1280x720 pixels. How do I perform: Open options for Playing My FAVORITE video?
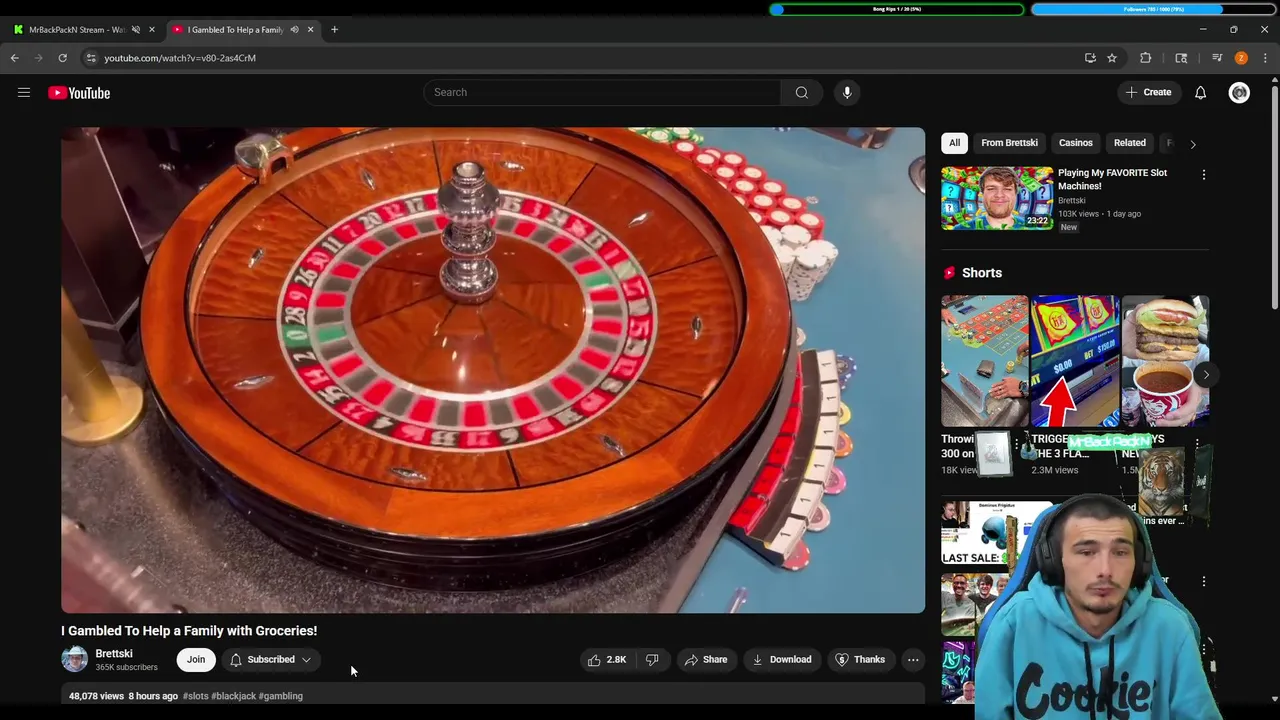[1203, 174]
